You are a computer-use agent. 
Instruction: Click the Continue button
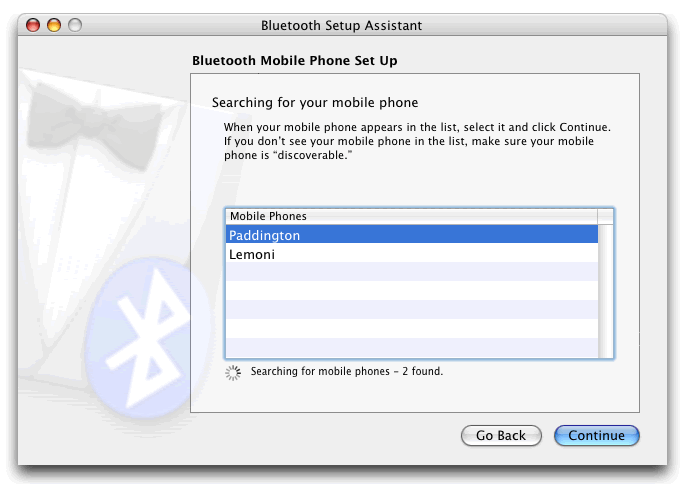[596, 436]
